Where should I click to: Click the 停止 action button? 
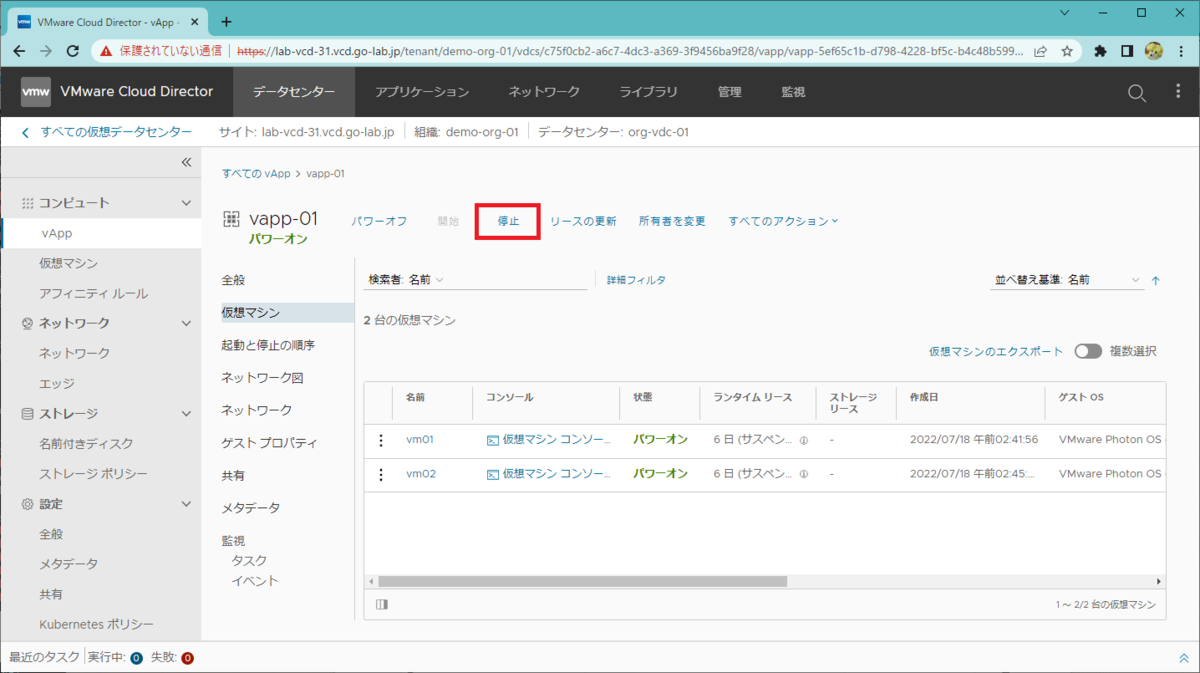[509, 221]
